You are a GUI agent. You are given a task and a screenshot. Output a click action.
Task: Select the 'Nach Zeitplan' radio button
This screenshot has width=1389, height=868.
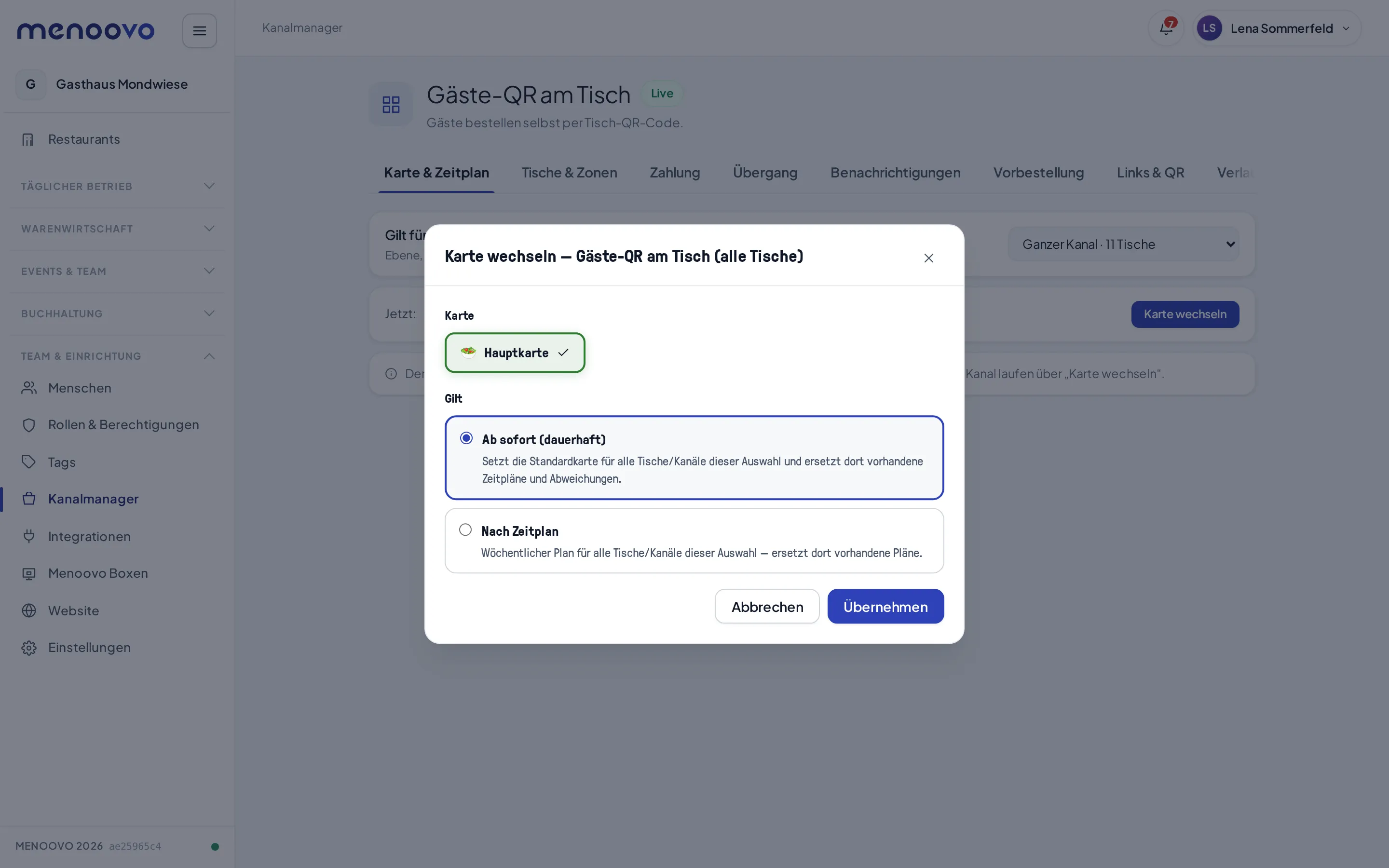pos(465,530)
